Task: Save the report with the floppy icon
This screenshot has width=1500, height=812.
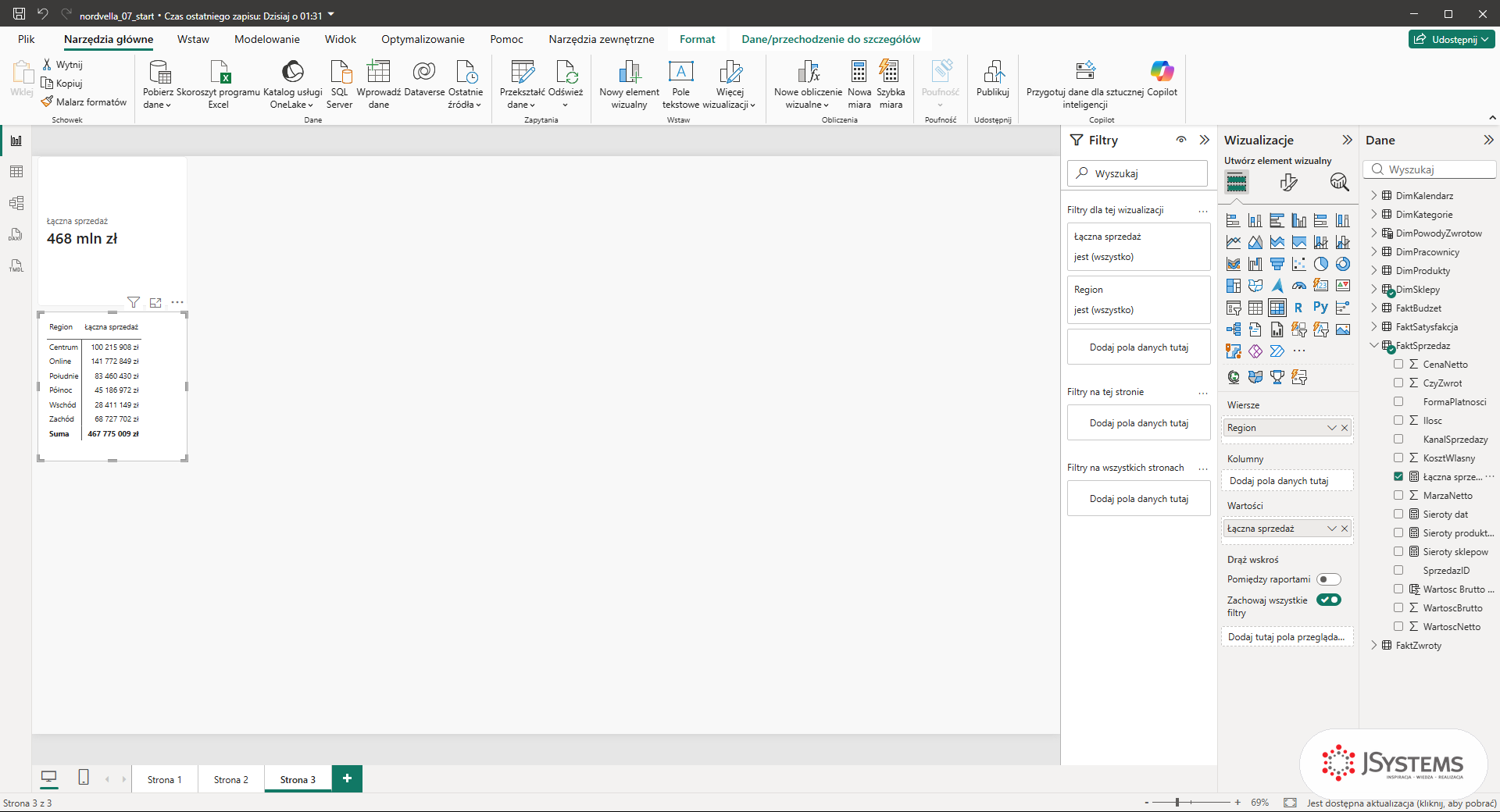Action: [x=20, y=14]
